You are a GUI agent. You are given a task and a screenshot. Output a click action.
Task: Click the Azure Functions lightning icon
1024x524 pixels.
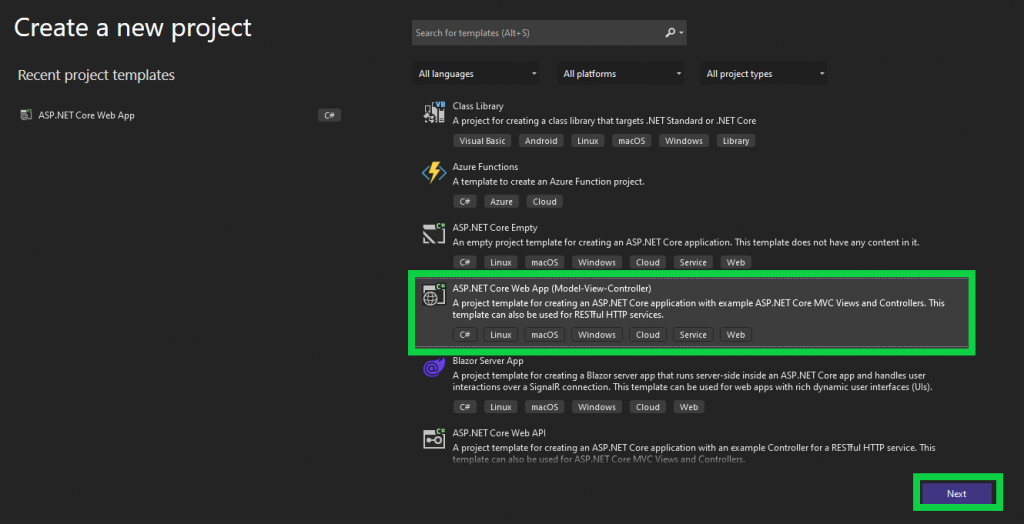434,173
